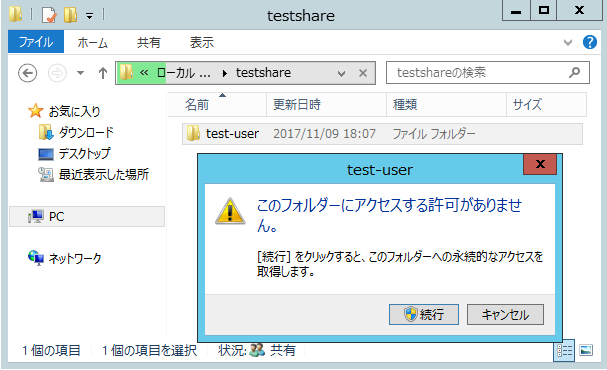
Task: Click the date 2017/11/09 18:07 cell
Action: click(x=324, y=134)
